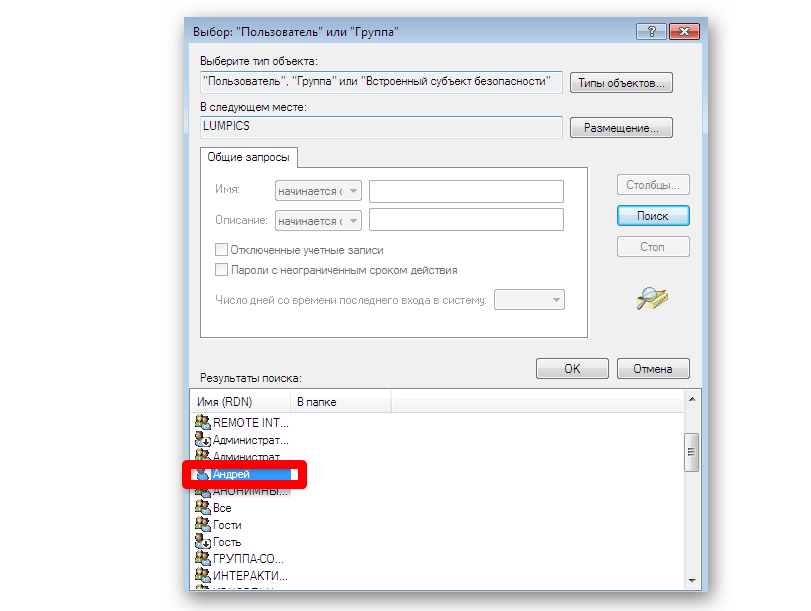This screenshot has width=811, height=611.
Task: Click the В папке column header
Action: pyautogui.click(x=340, y=402)
